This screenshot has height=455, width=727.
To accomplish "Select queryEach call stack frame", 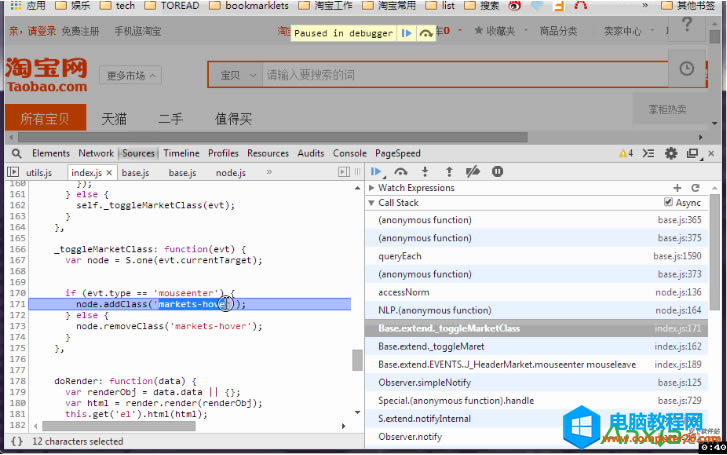I will (400, 256).
